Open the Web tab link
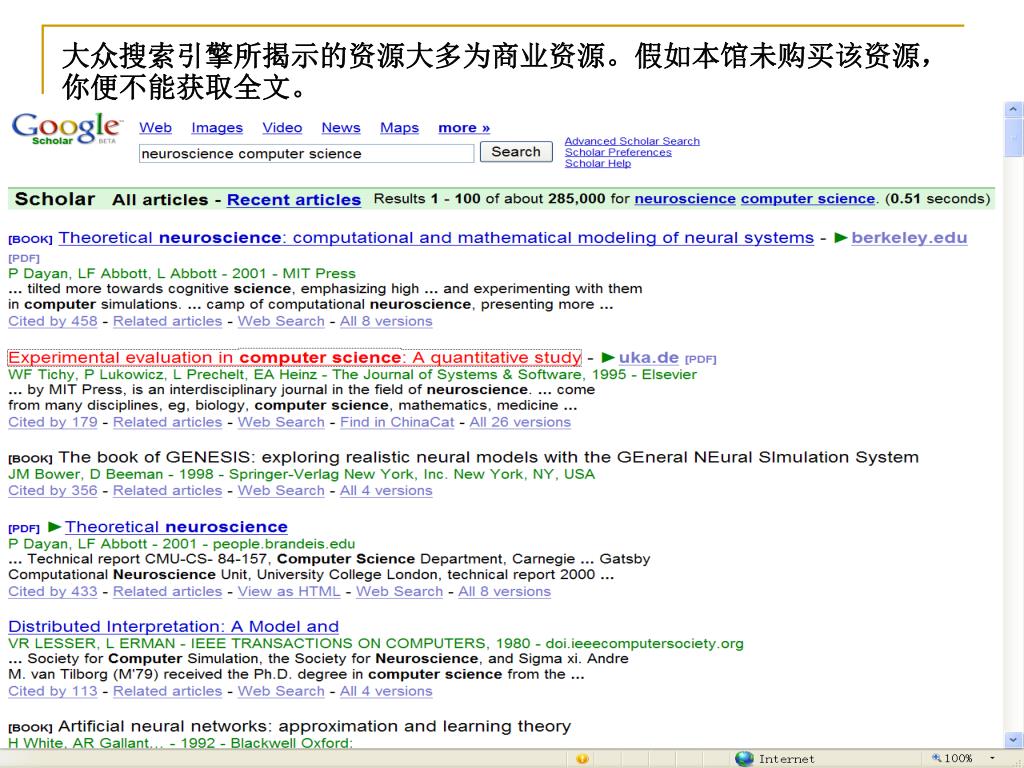 [x=155, y=128]
